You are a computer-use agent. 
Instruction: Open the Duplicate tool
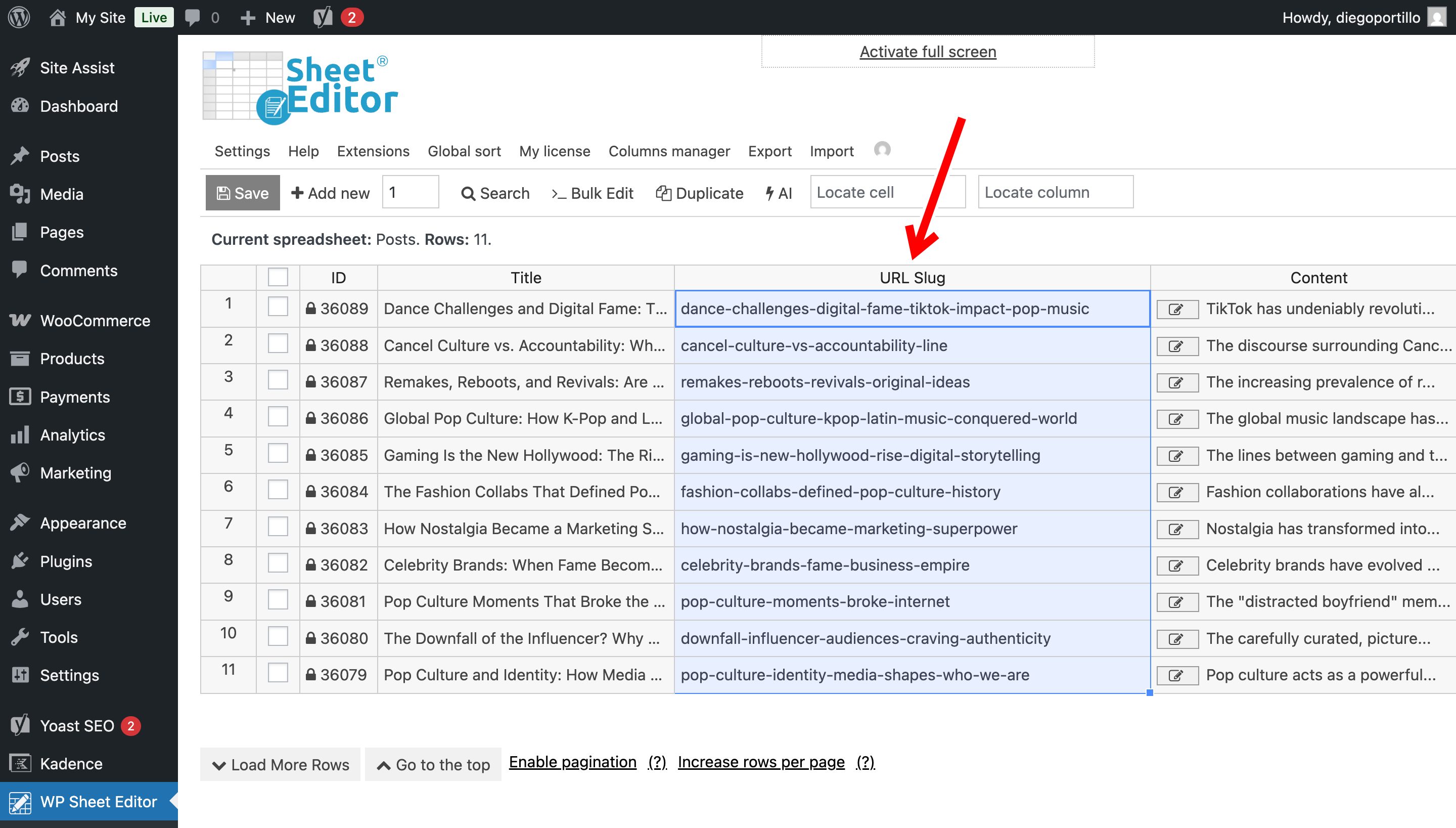tap(700, 193)
